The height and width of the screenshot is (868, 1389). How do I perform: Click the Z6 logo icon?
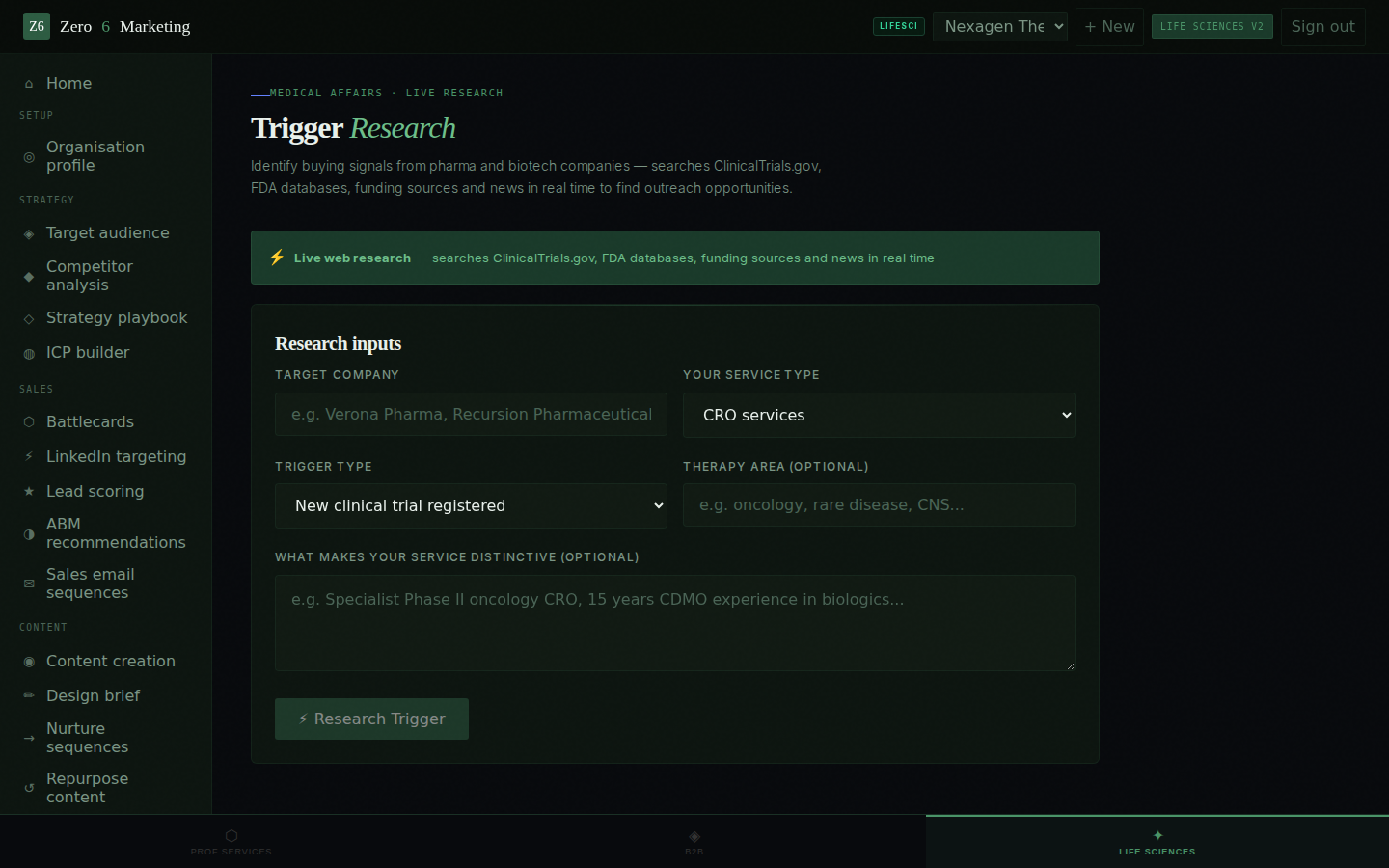pos(37,26)
